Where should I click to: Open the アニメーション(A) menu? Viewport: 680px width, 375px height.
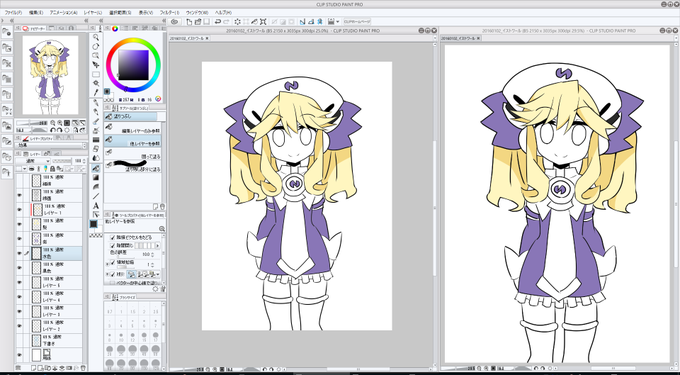coord(63,13)
